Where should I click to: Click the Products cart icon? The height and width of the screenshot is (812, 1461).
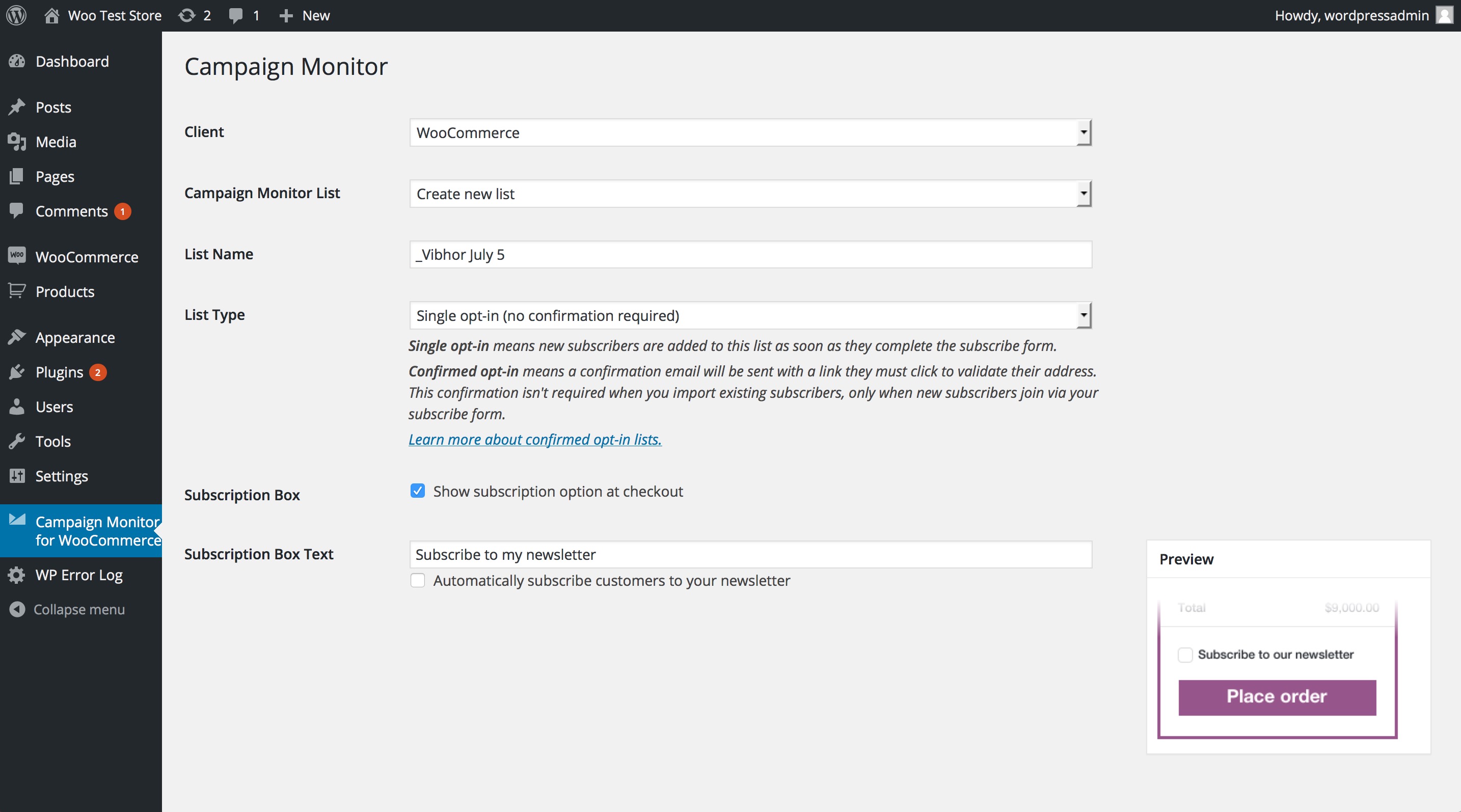pos(17,291)
